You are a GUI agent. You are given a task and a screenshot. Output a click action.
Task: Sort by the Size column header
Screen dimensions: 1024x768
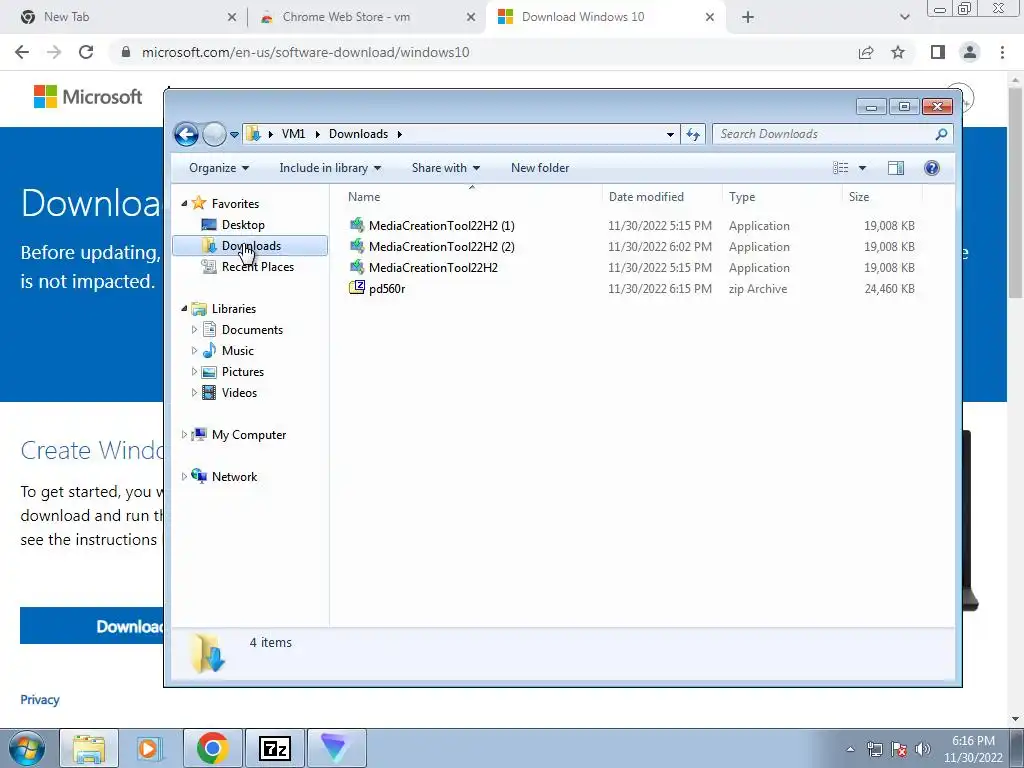click(859, 197)
